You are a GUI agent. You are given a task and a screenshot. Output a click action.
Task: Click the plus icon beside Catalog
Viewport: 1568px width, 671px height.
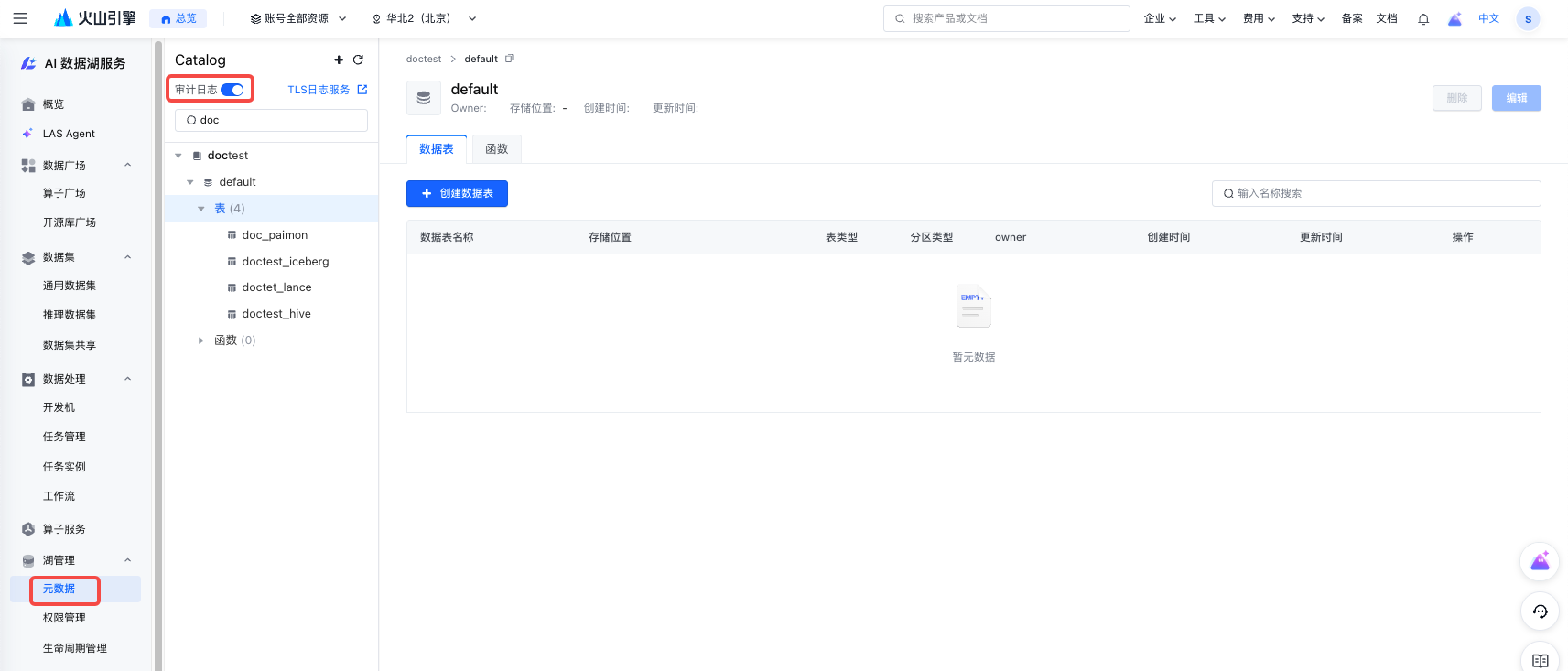pyautogui.click(x=339, y=60)
